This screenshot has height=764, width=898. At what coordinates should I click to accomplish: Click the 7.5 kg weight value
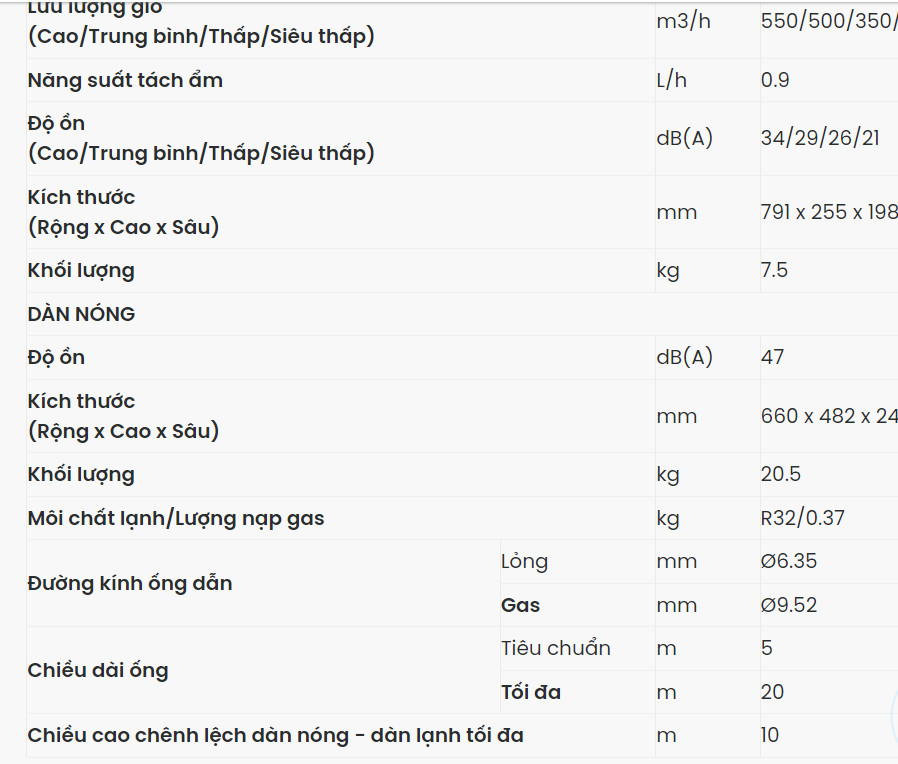[774, 270]
